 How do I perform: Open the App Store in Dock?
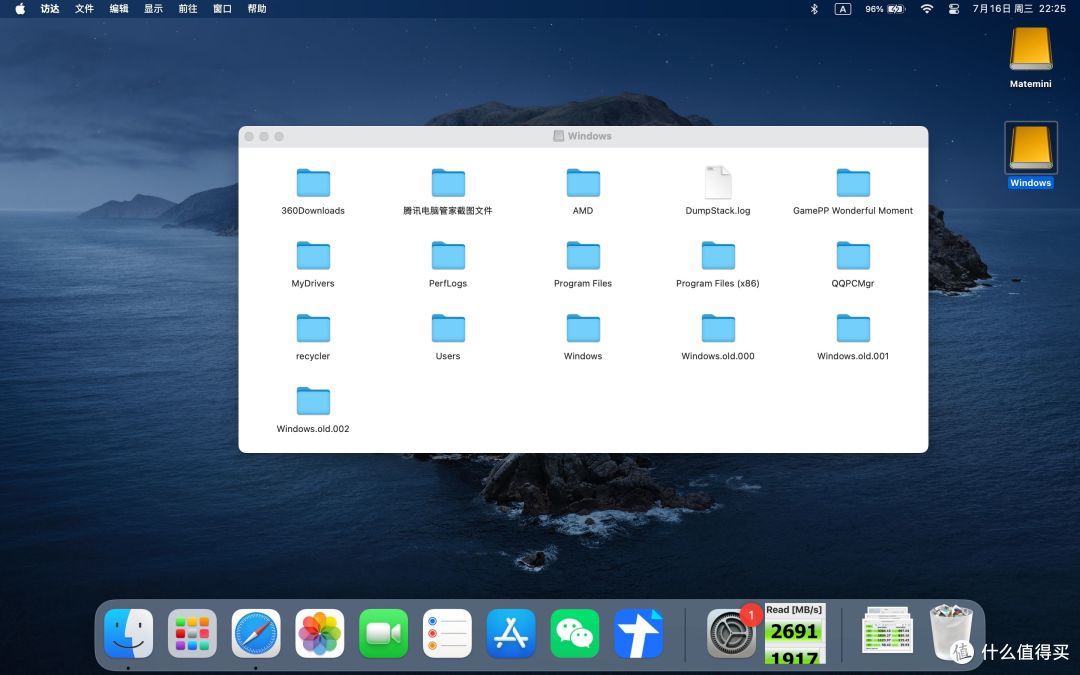[510, 634]
